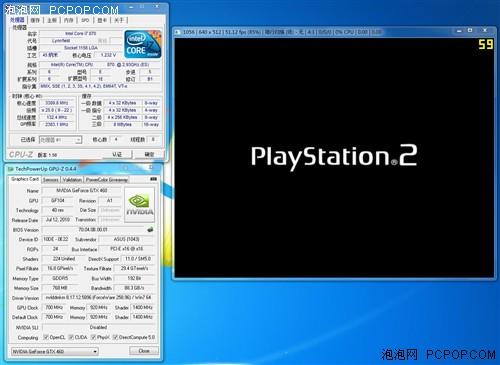Click the GPU-Z screenshot camera icon
The image size is (500, 365).
pyautogui.click(x=153, y=179)
